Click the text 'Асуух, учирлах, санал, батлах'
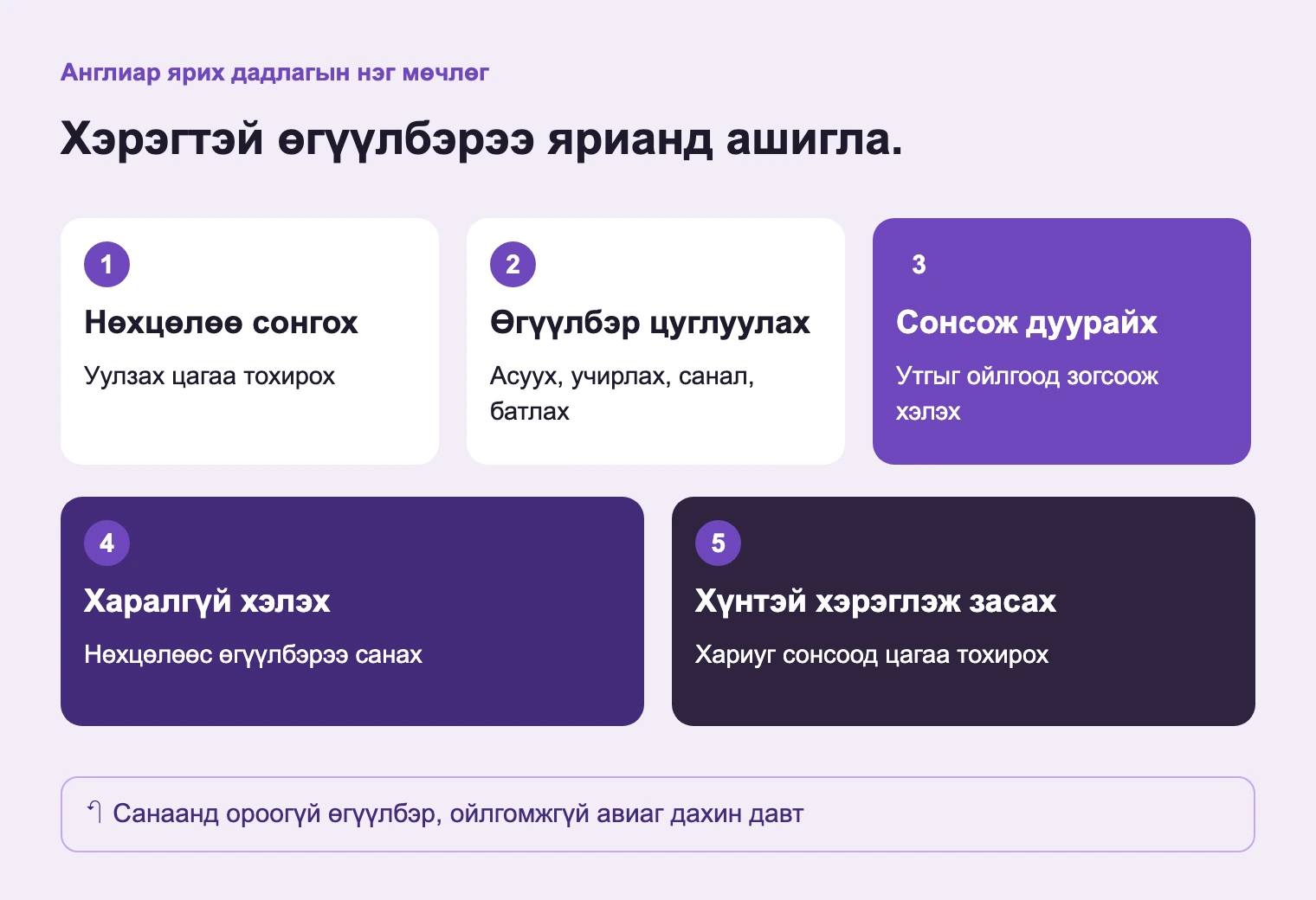The image size is (1316, 900). [x=623, y=394]
